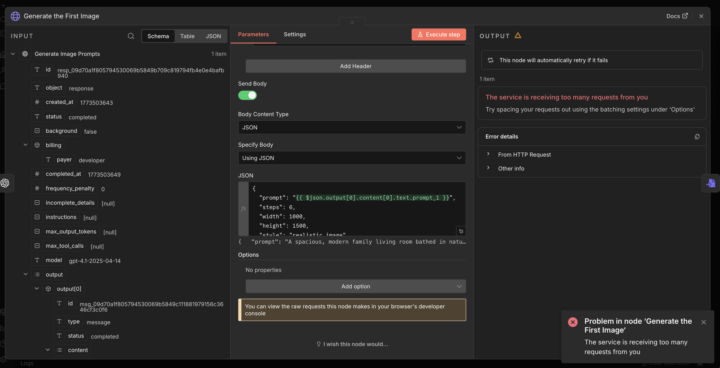Open the Add option dropdown
720x368 pixels.
355,286
